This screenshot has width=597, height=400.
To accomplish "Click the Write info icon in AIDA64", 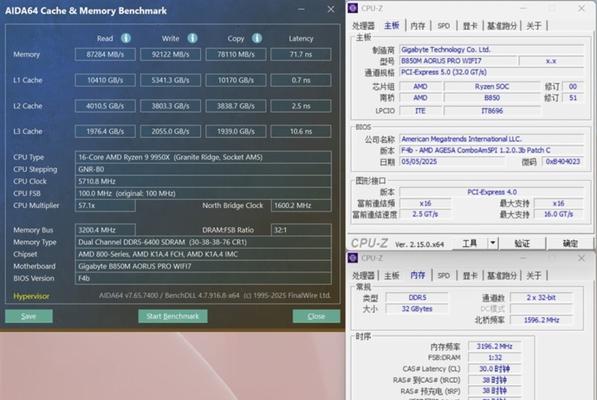I will (x=192, y=38).
